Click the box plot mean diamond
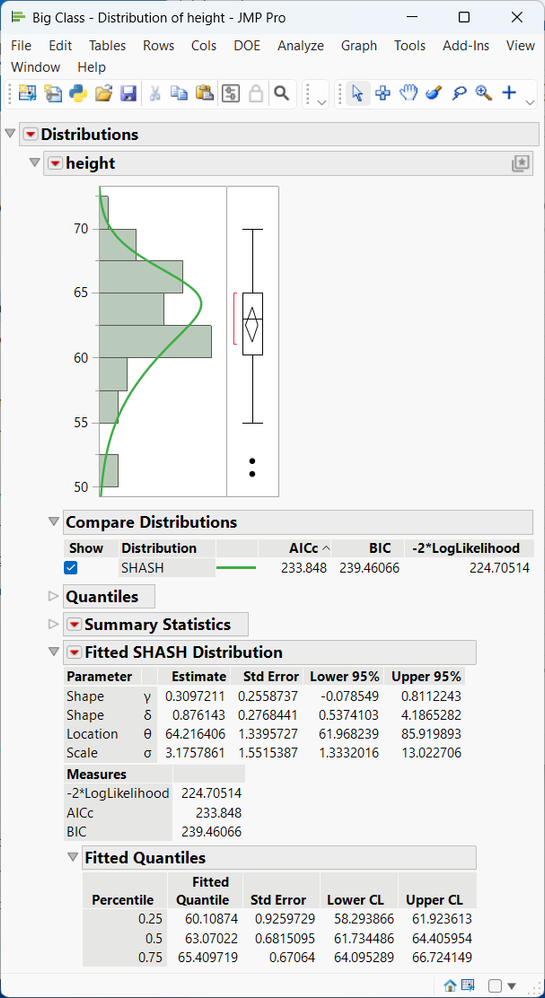 (252, 325)
